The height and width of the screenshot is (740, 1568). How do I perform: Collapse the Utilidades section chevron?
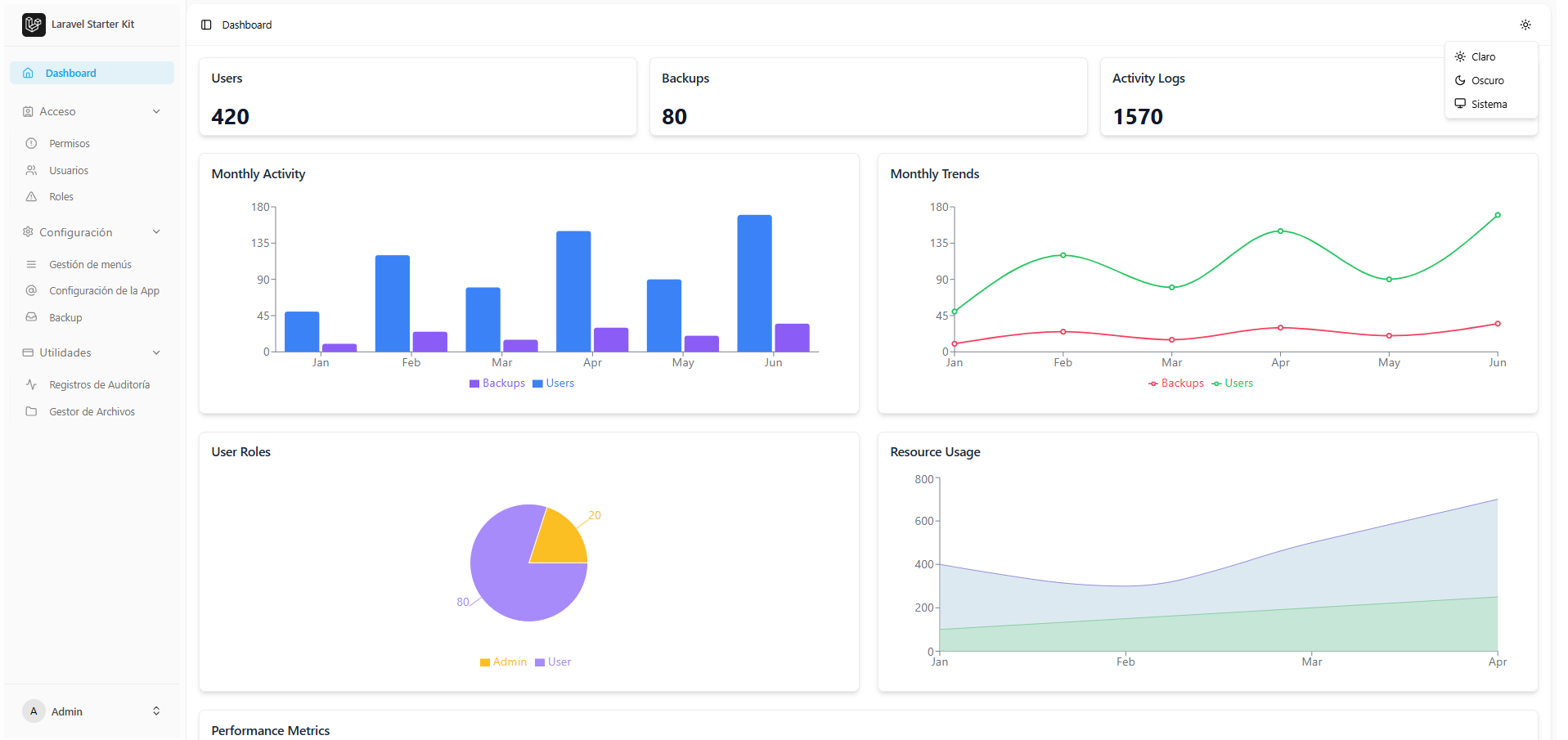pos(156,352)
